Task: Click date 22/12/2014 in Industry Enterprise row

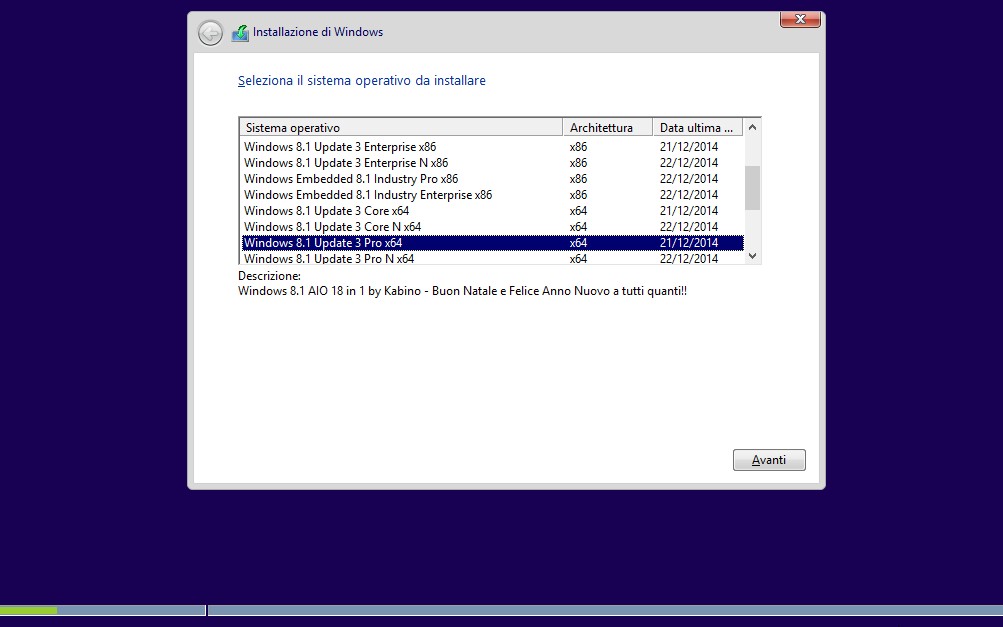Action: coord(689,194)
